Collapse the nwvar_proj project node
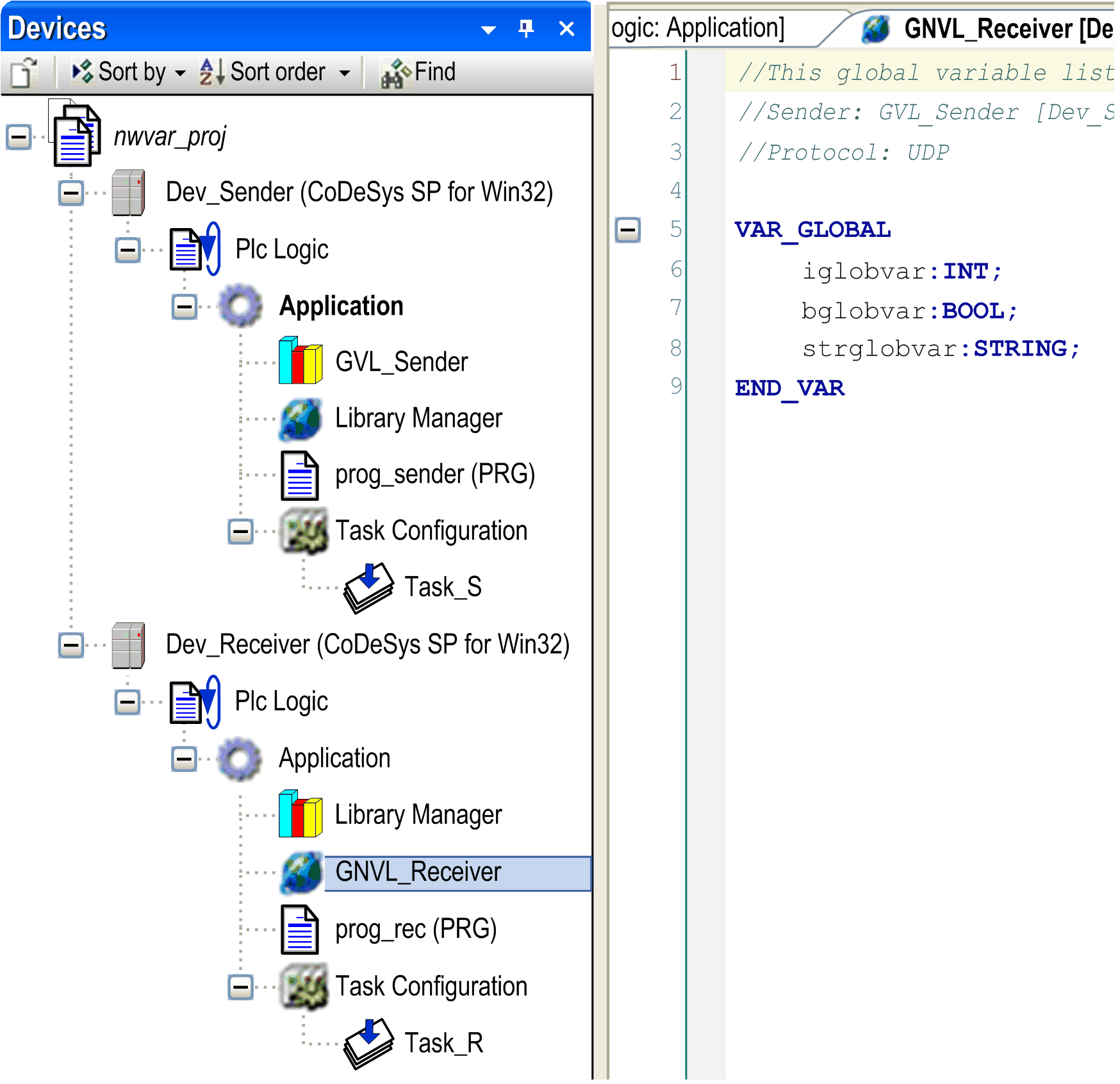Screen dimensions: 1120x1084 pos(17,136)
